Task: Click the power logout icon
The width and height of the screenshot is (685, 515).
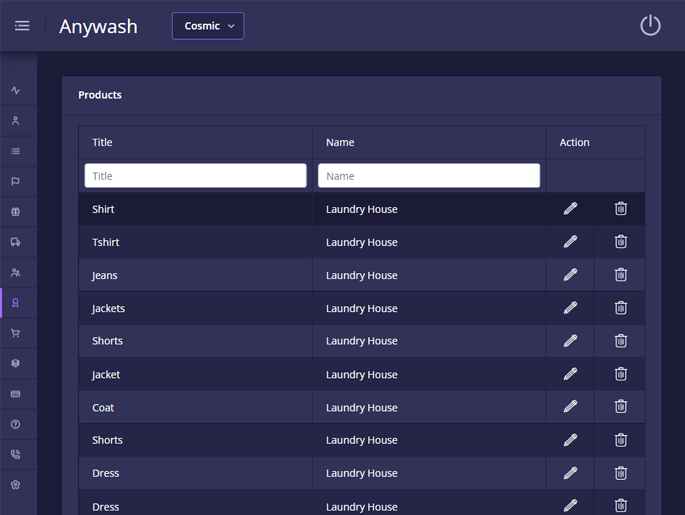Action: click(x=650, y=26)
